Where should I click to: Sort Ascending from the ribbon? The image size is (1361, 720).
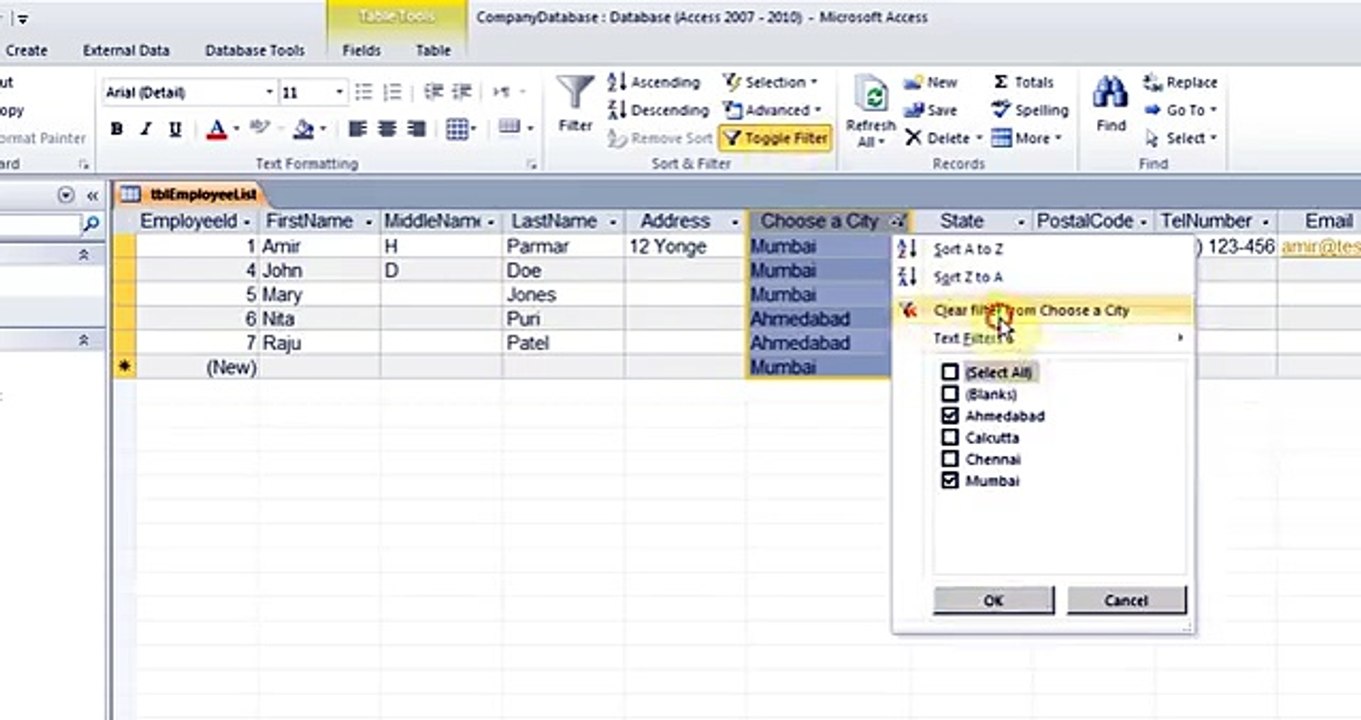pyautogui.click(x=654, y=82)
